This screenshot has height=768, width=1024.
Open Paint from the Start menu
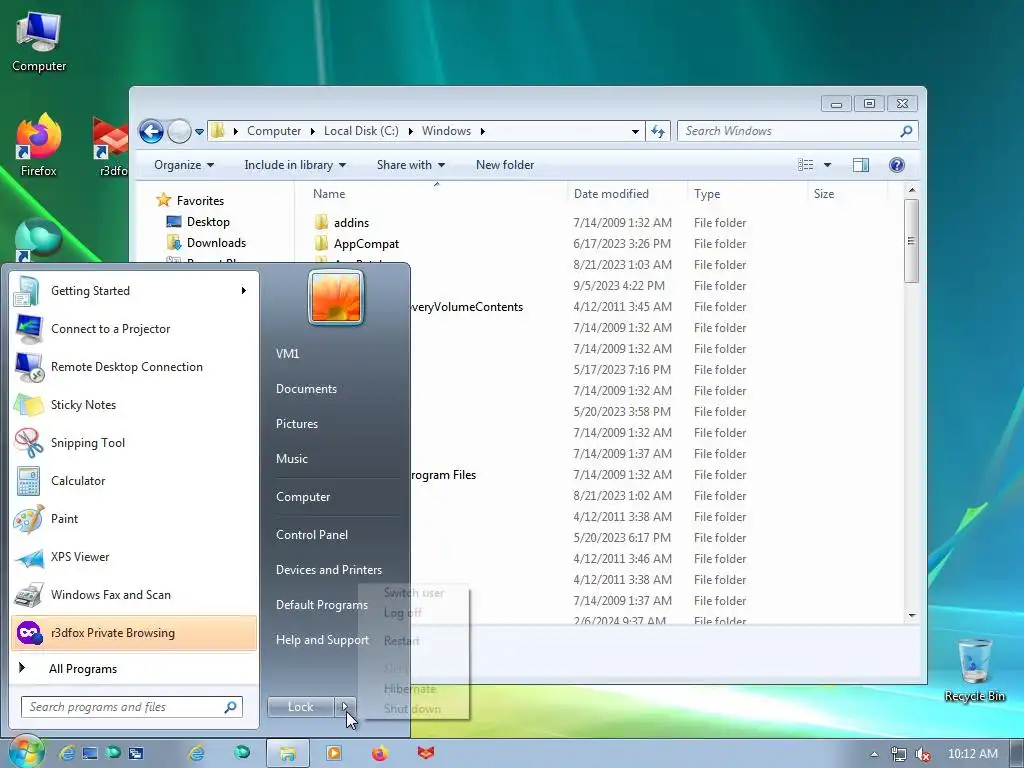[134, 519]
